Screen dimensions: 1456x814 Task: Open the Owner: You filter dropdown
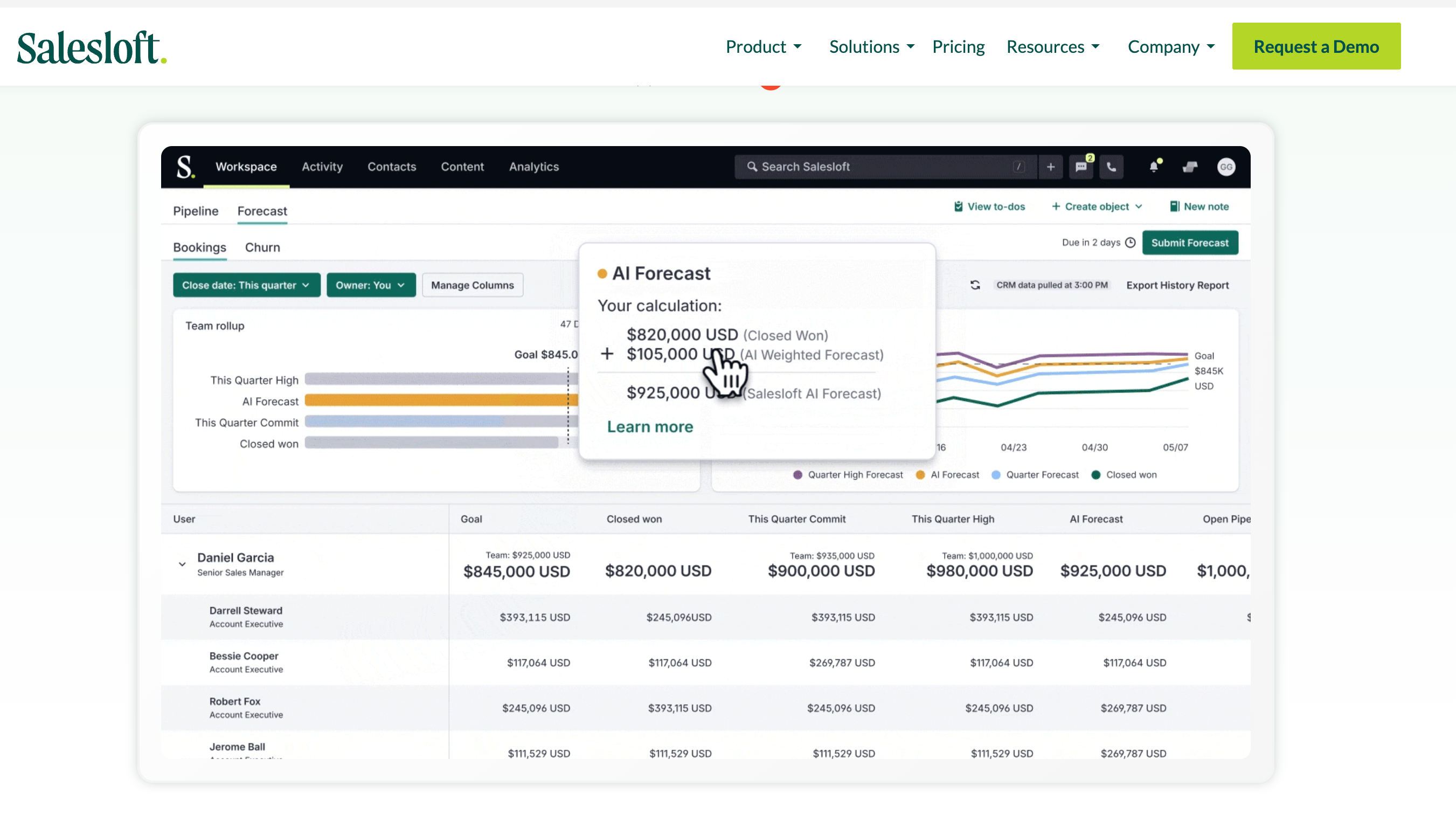click(371, 285)
